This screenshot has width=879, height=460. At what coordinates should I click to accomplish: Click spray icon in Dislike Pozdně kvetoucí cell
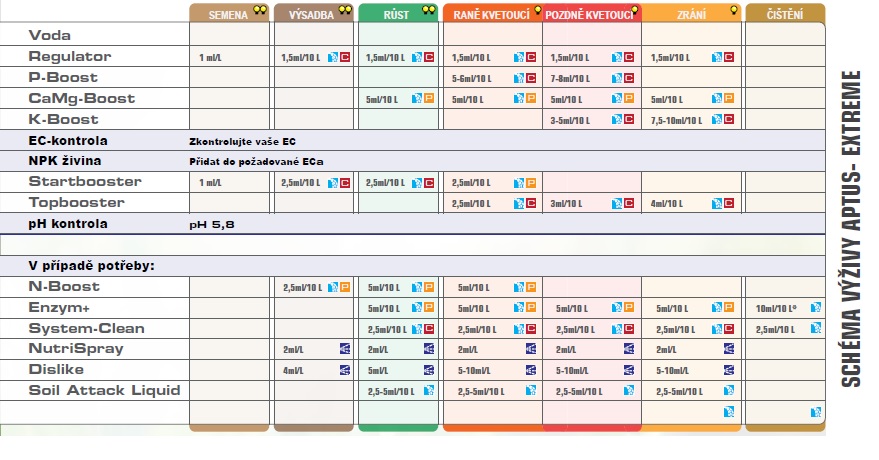629,370
